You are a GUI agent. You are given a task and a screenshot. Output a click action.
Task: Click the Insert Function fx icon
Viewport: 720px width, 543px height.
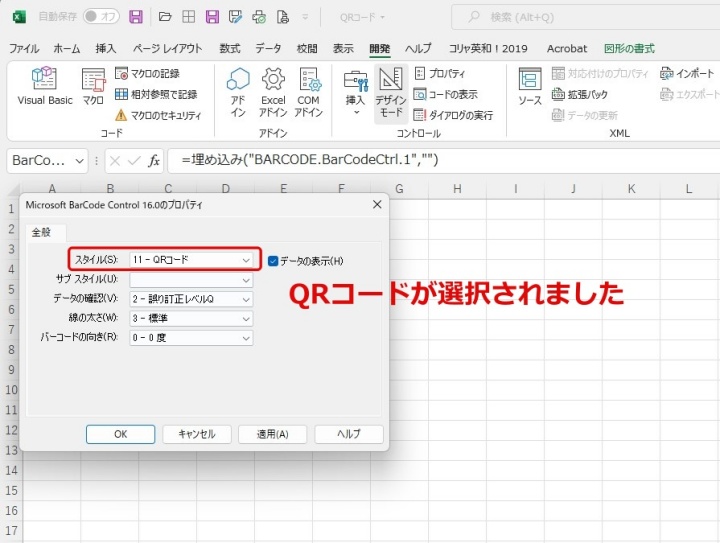[154, 161]
